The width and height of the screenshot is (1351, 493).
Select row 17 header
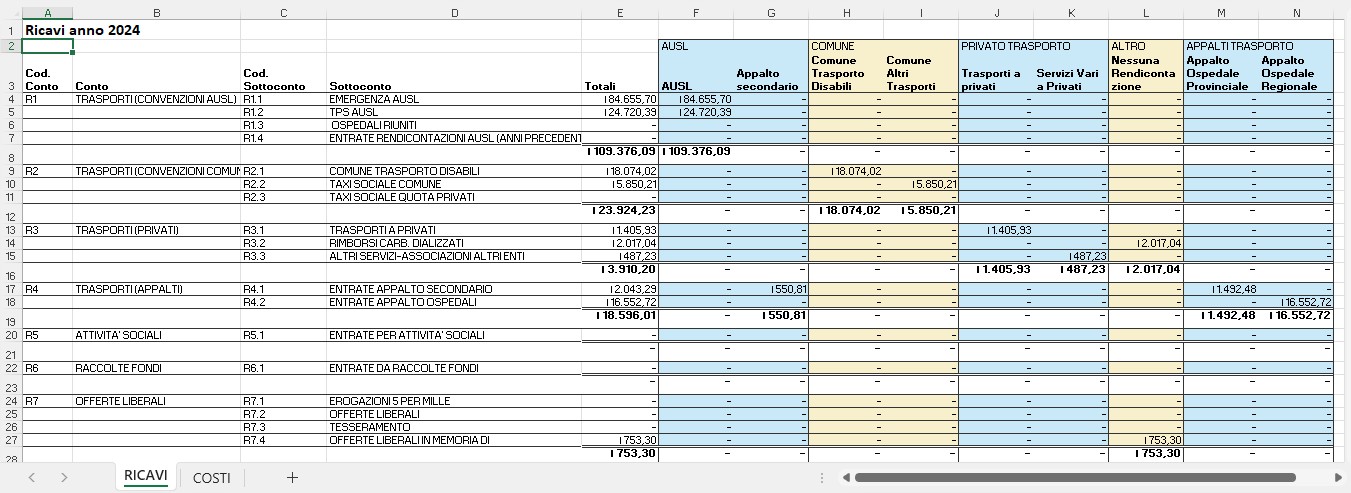[x=10, y=289]
